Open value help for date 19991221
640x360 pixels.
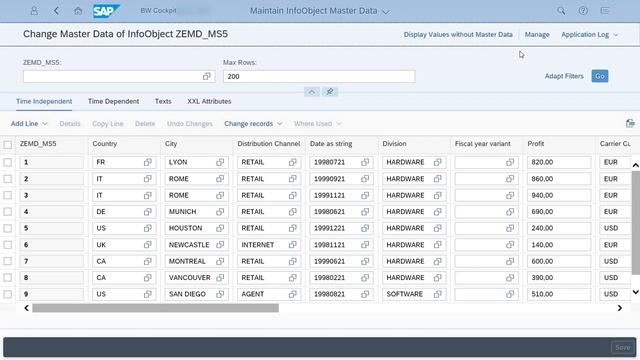pos(365,228)
